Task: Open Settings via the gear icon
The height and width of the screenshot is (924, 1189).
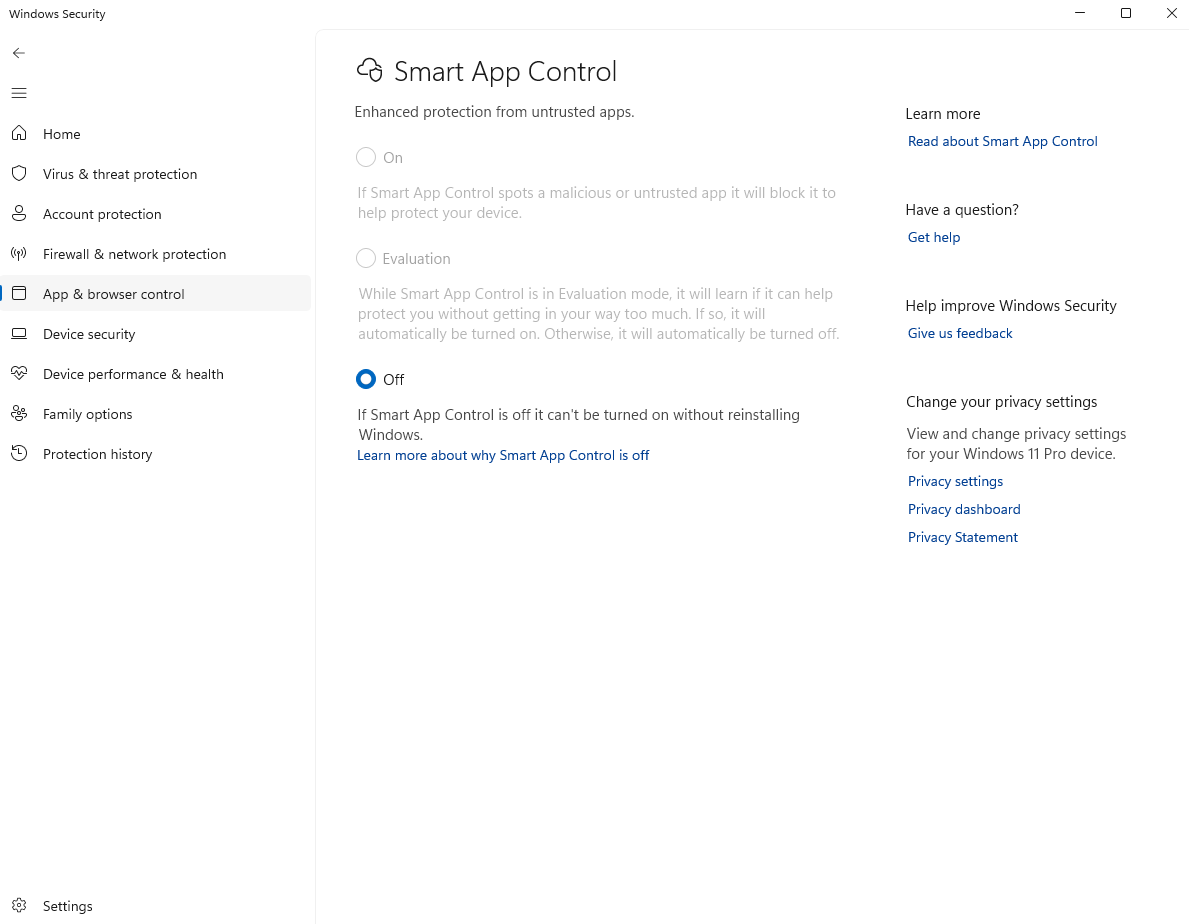Action: click(x=19, y=905)
